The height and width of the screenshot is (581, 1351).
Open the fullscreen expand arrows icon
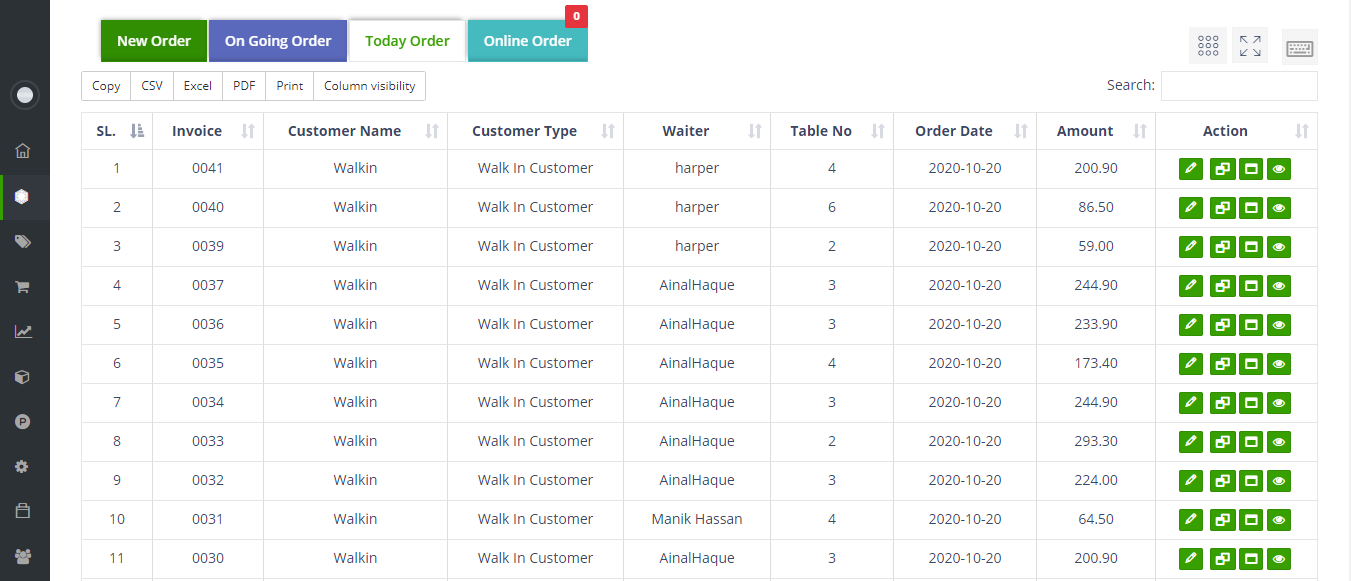(1249, 46)
